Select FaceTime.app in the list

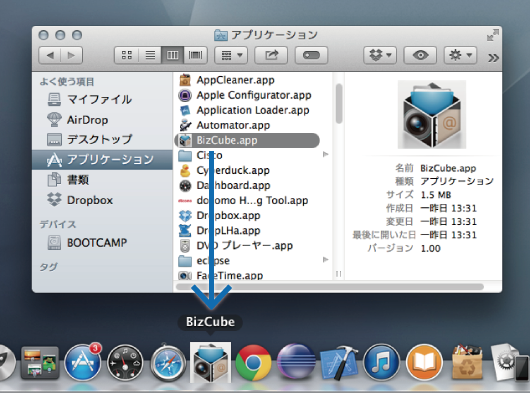248,275
